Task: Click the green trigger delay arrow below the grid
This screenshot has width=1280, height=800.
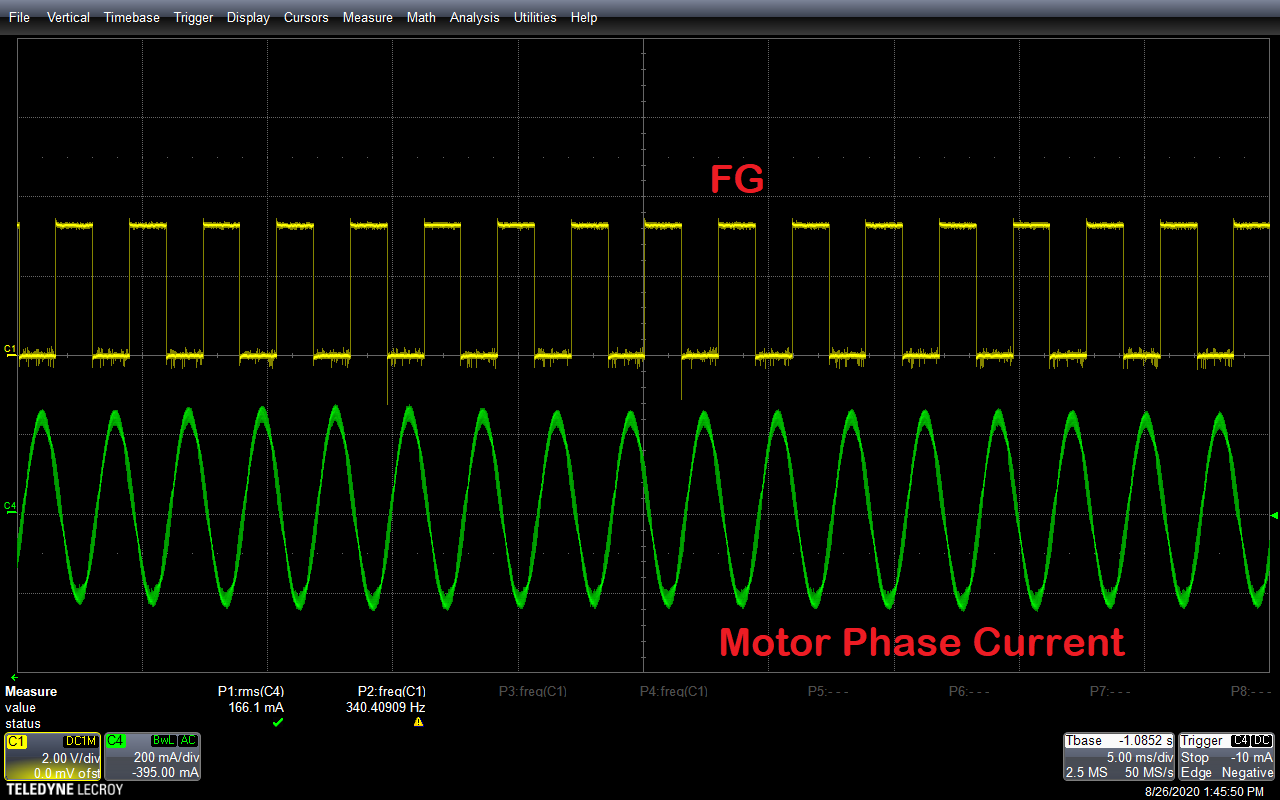Action: pos(14,677)
